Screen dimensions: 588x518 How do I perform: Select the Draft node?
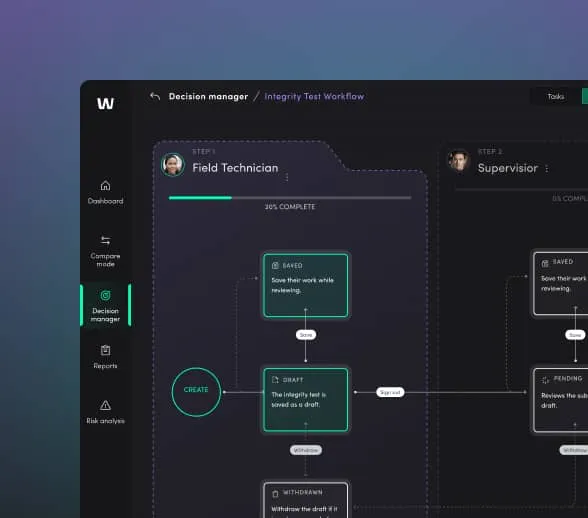306,400
